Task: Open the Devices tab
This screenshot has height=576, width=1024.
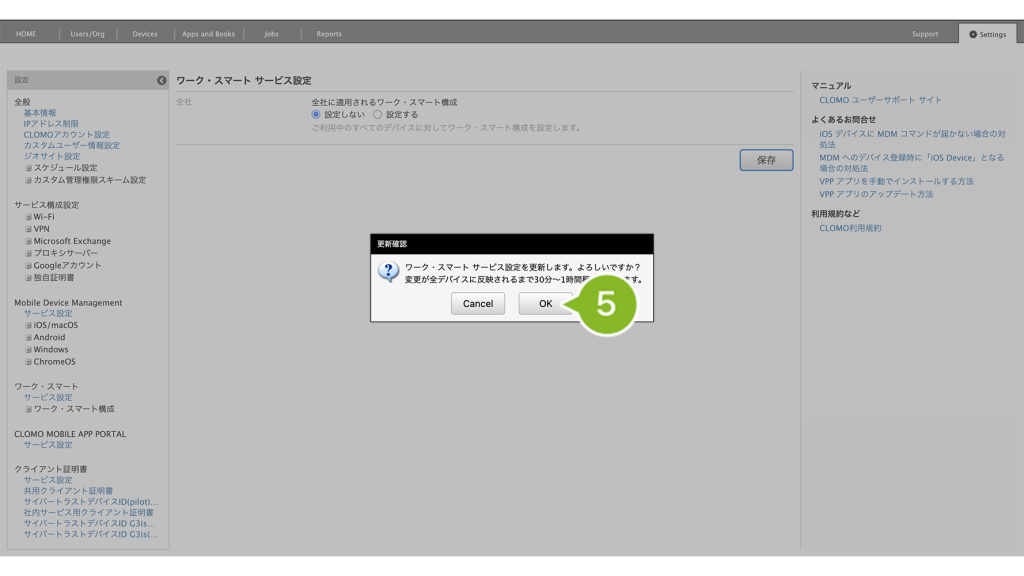Action: 145,34
